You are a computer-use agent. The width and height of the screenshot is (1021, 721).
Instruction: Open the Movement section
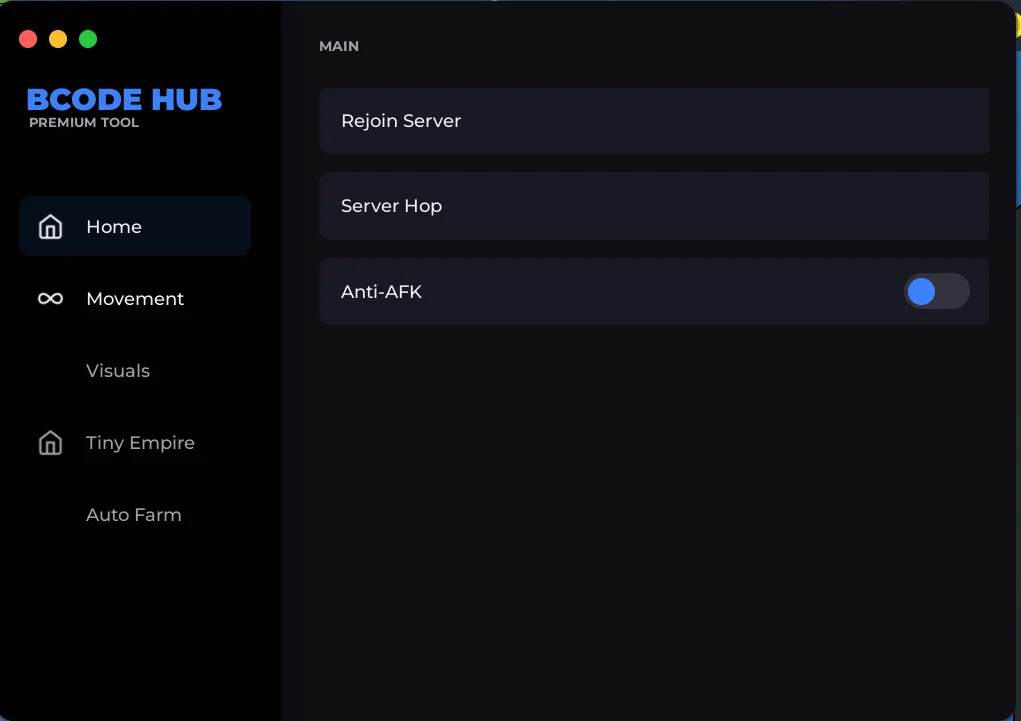[x=135, y=299]
